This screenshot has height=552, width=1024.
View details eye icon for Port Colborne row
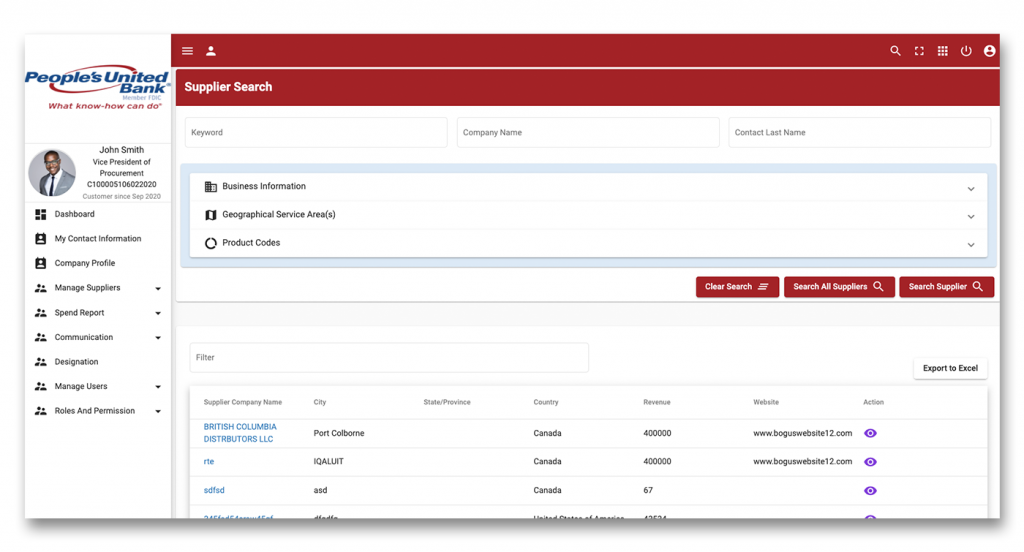coord(870,434)
